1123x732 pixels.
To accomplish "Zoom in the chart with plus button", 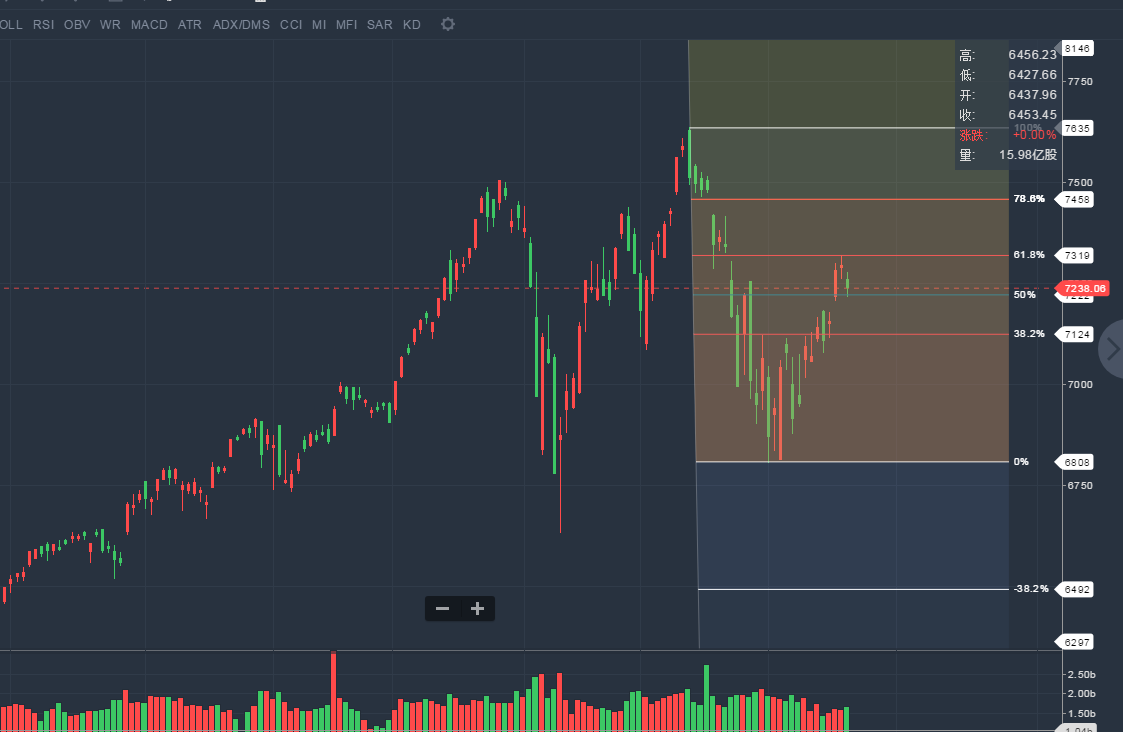I will [x=478, y=609].
